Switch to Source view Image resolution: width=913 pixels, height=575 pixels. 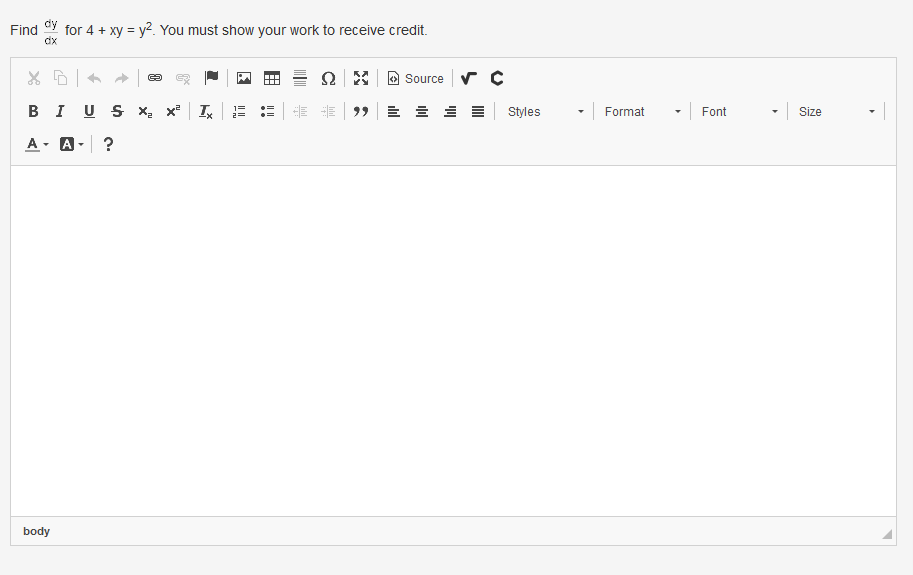coord(416,78)
